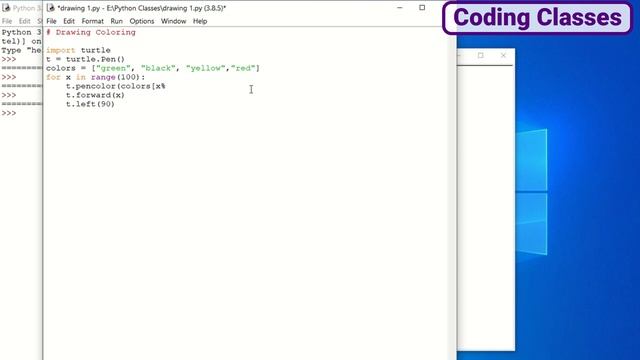This screenshot has height=360, width=640.
Task: Click the 'for x in range(100):' line
Action: point(96,77)
